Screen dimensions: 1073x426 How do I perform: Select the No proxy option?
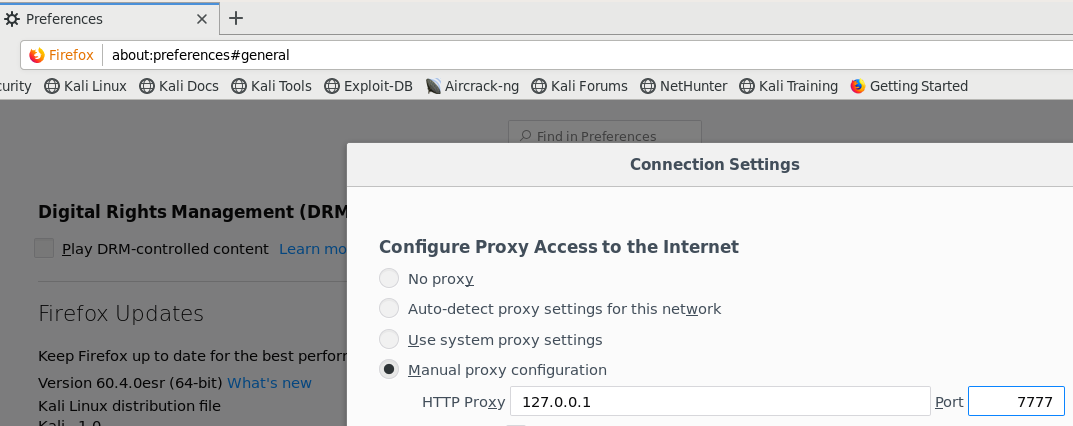pos(389,279)
